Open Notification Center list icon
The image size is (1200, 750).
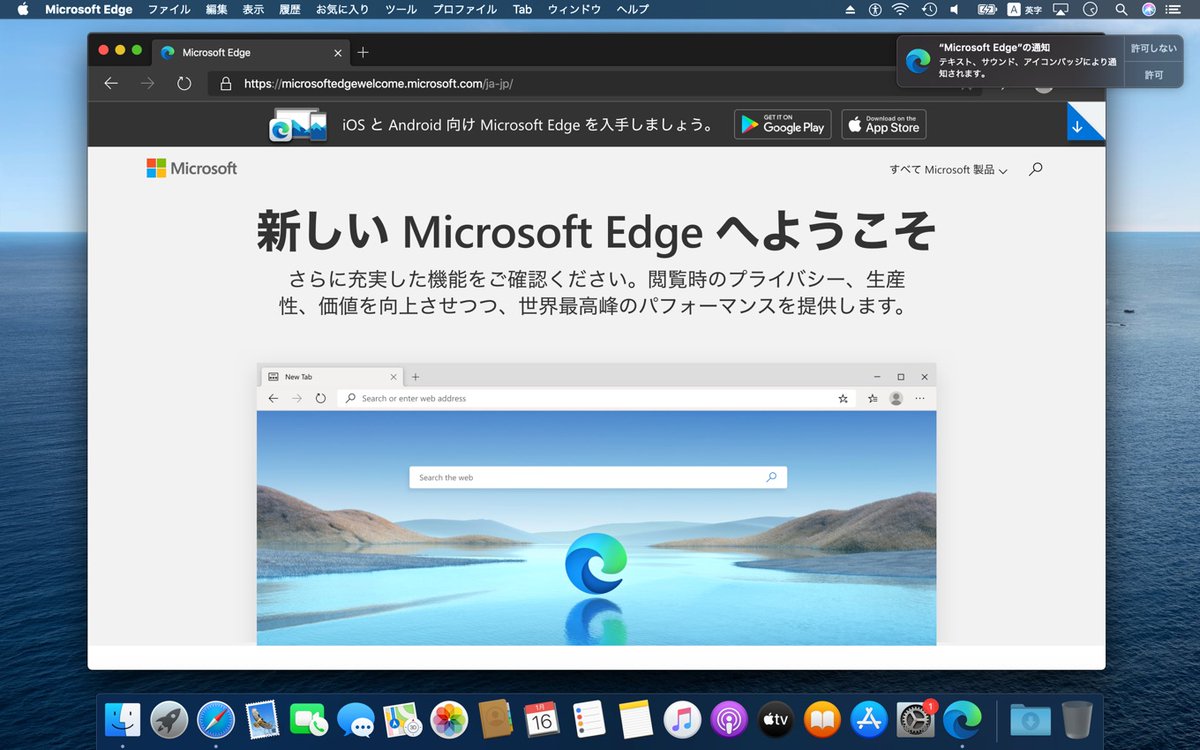tap(1173, 9)
